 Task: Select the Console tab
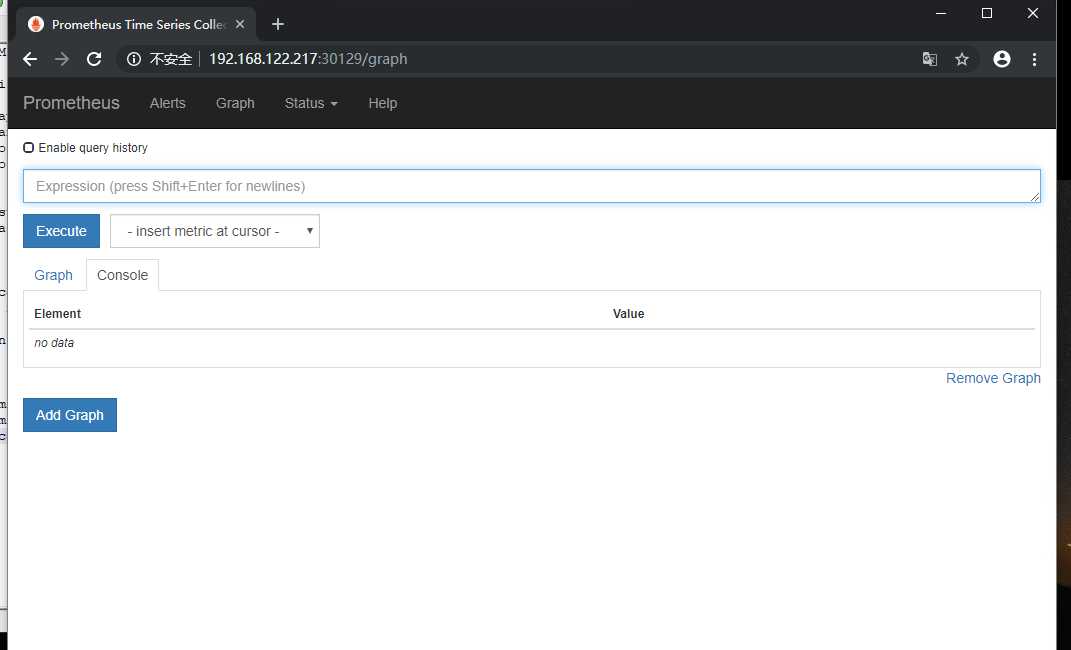pos(122,275)
